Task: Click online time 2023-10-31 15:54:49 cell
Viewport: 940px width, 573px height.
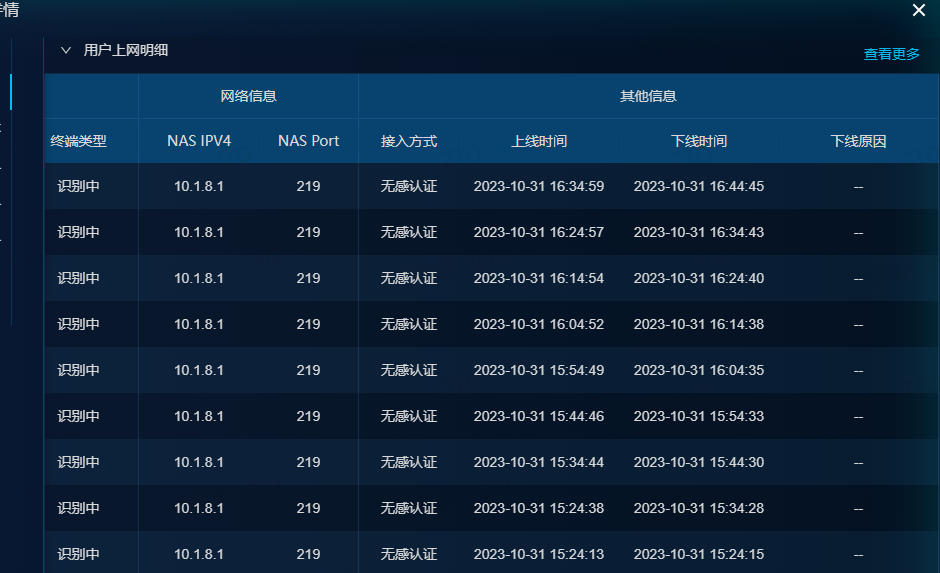Action: [539, 371]
